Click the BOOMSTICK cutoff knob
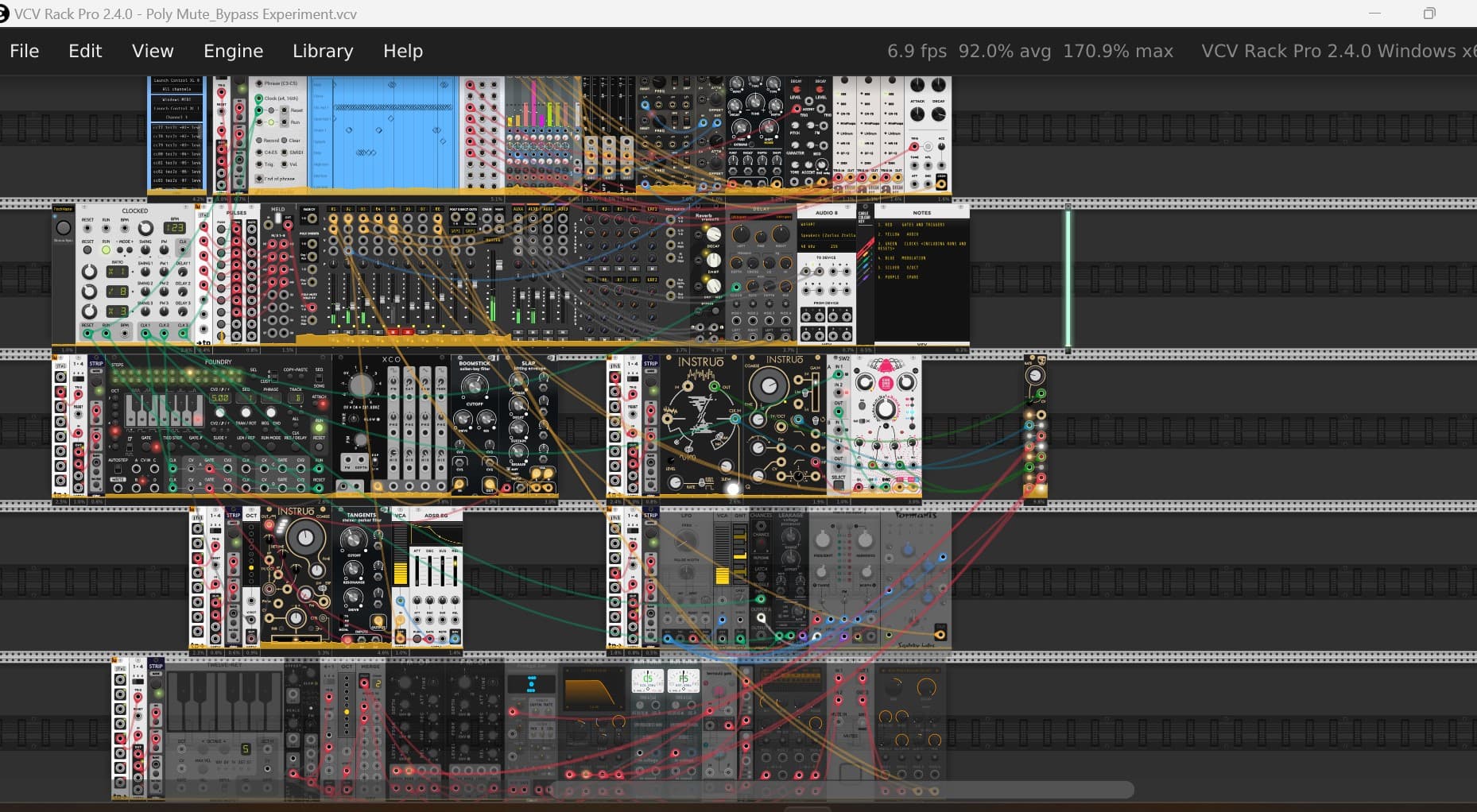Viewport: 1477px width, 812px height. click(x=475, y=387)
